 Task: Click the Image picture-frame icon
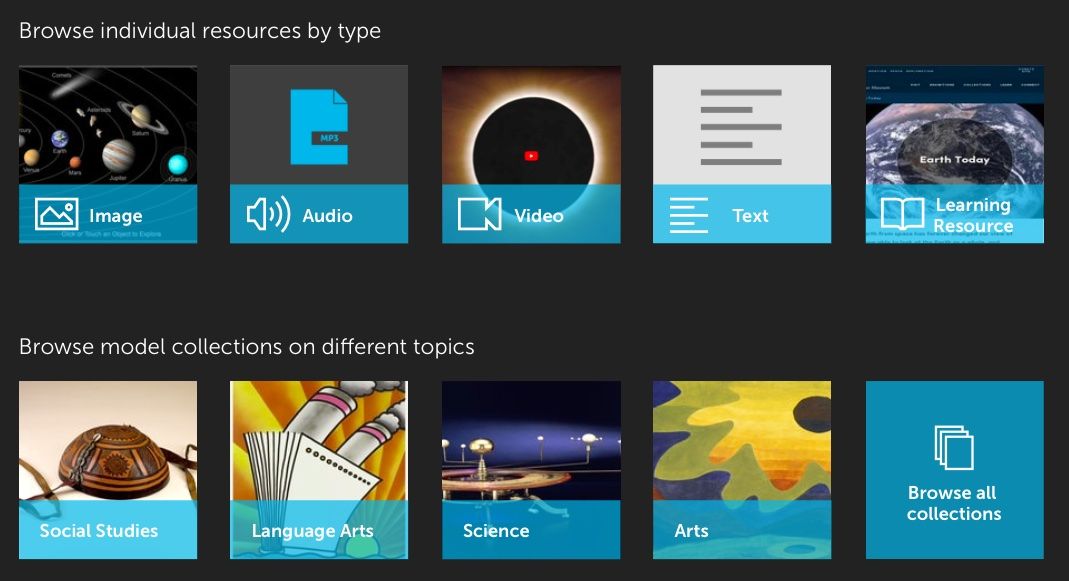tap(56, 213)
